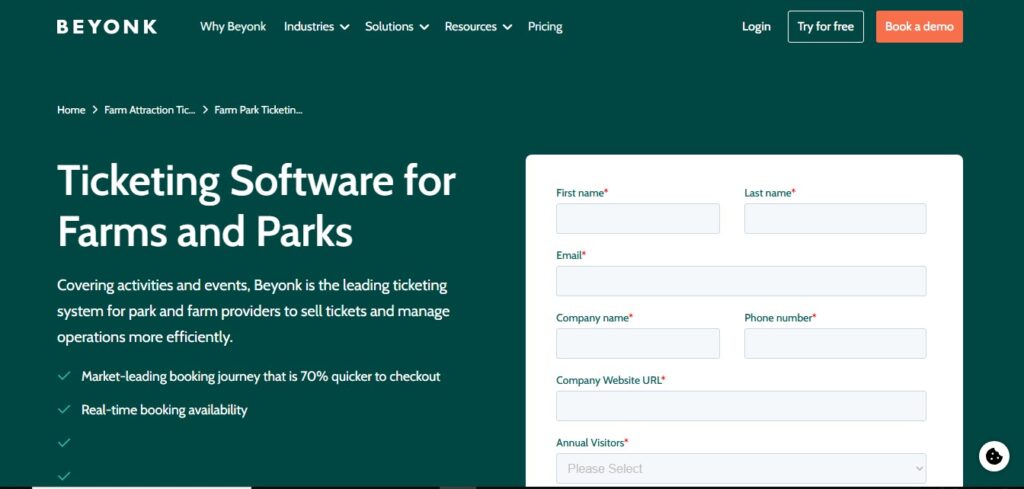
Task: Click checkmark beside Real-time booking availability
Action: click(x=64, y=410)
